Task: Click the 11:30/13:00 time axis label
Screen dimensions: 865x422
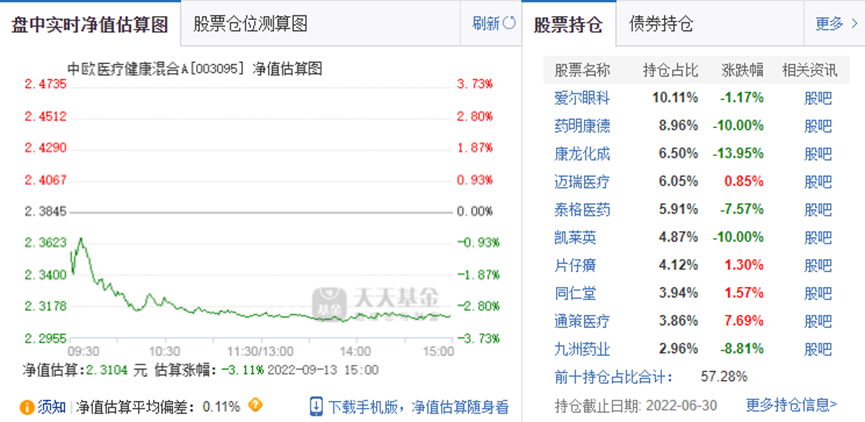Action: click(x=261, y=351)
